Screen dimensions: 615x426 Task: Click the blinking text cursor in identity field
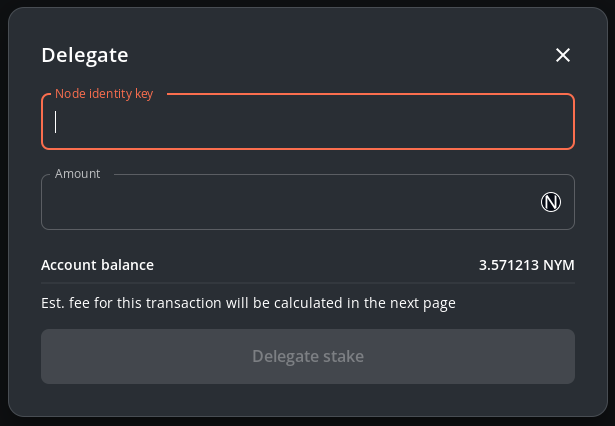click(x=56, y=122)
